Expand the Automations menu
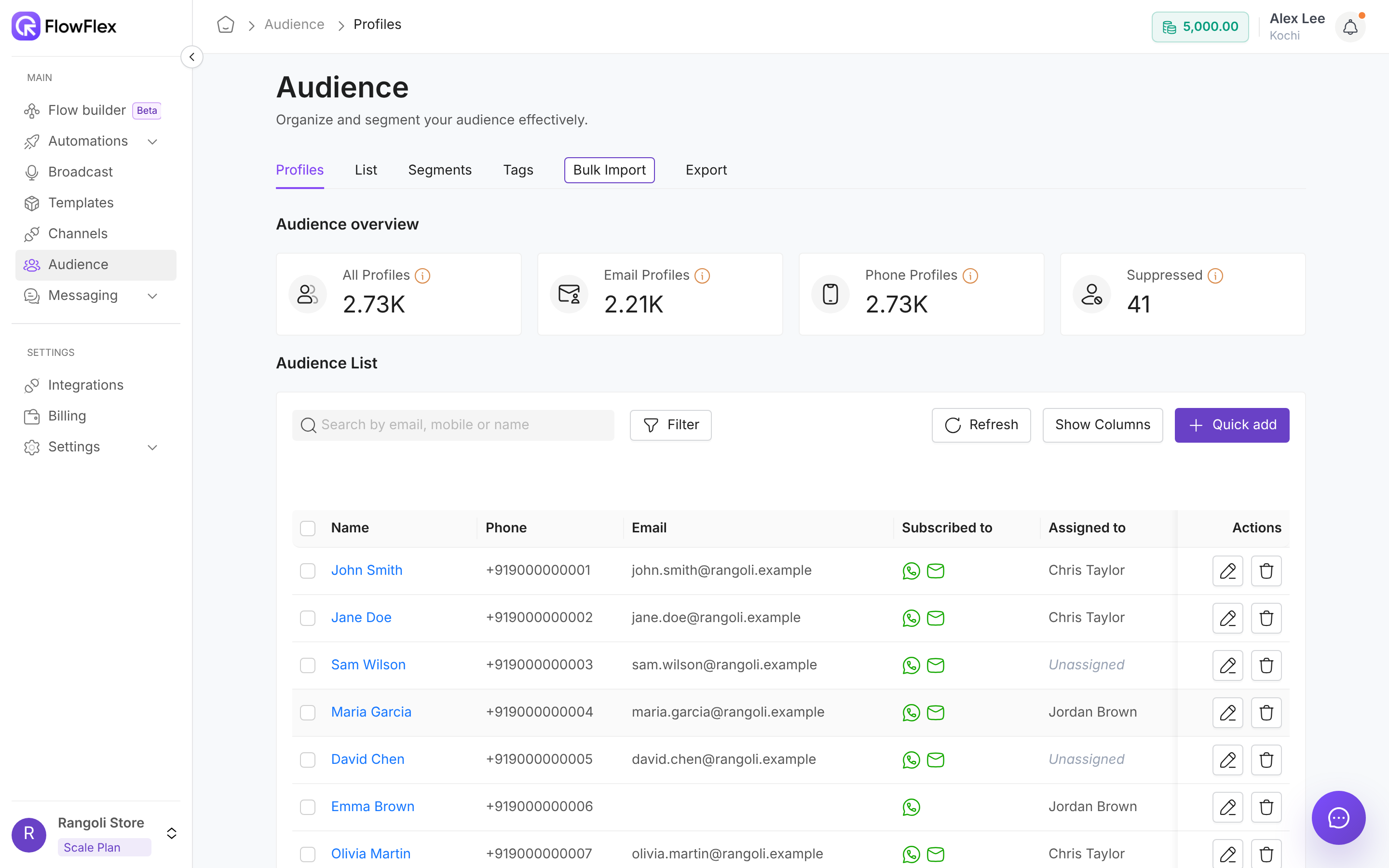1389x868 pixels. (95, 141)
